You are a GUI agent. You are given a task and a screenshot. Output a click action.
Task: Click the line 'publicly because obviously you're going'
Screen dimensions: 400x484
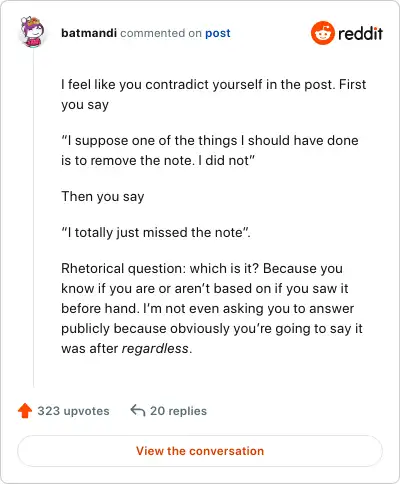(x=212, y=329)
